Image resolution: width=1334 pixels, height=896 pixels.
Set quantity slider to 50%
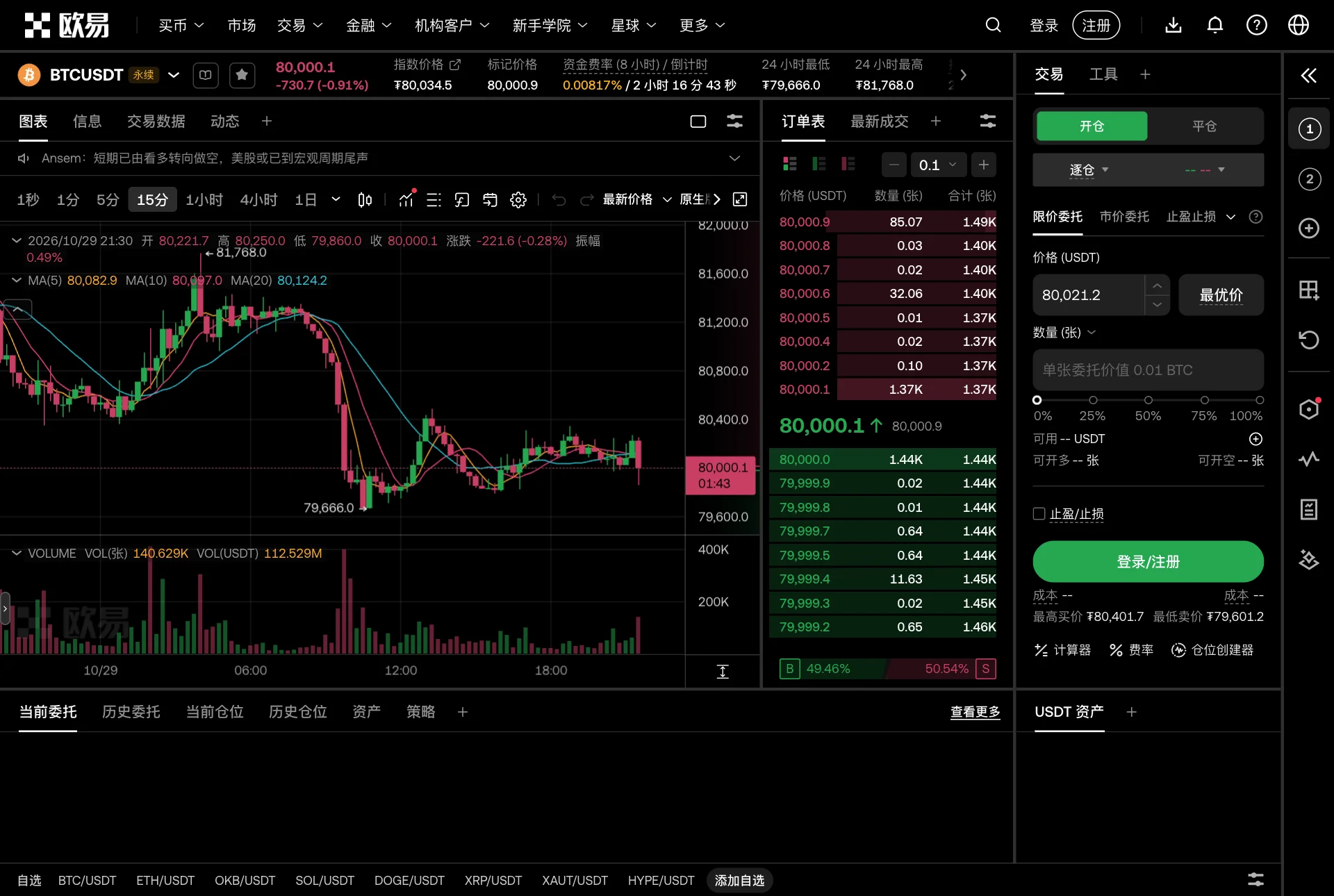point(1148,400)
